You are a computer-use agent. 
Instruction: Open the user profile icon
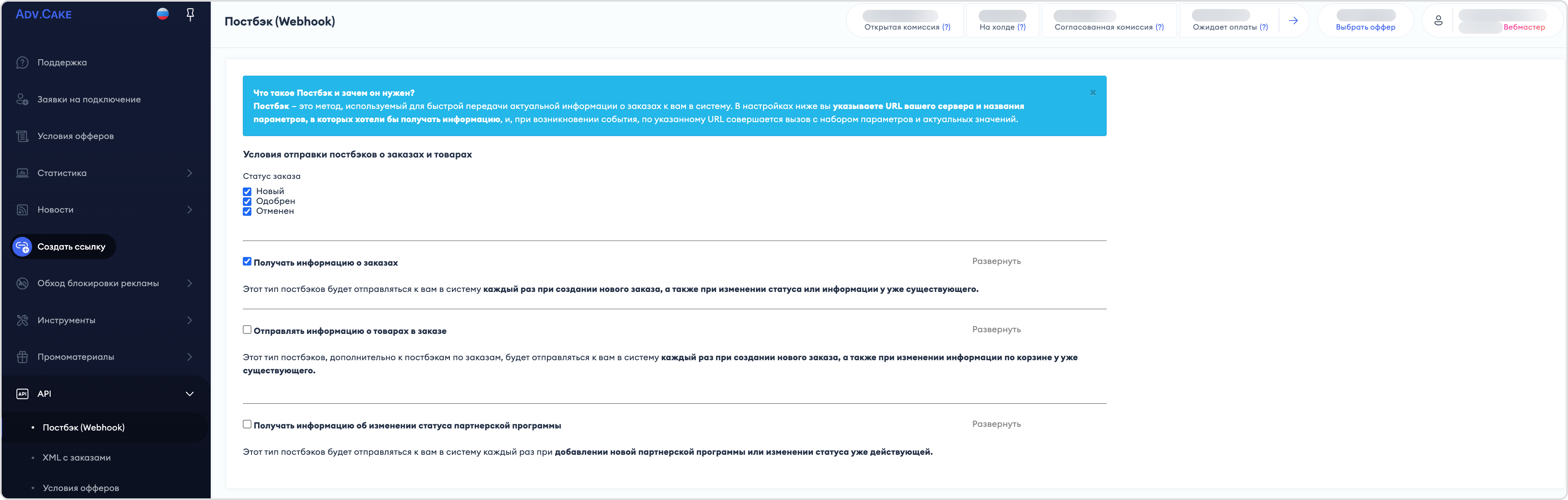point(1438,21)
